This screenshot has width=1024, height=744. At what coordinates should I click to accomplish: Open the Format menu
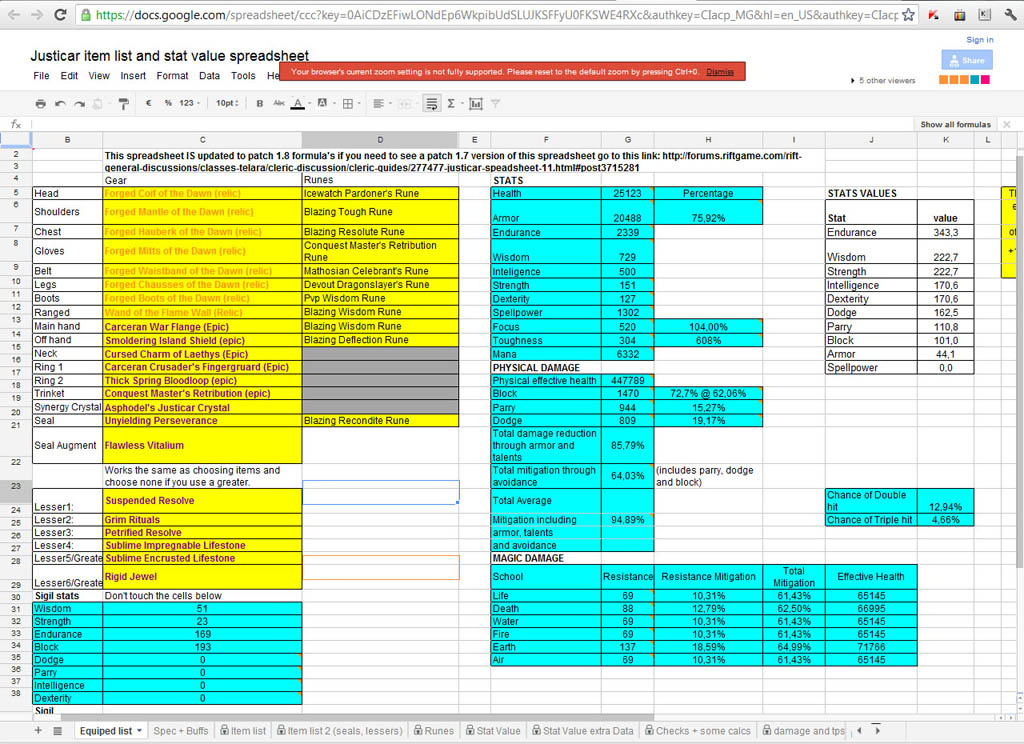pyautogui.click(x=172, y=76)
